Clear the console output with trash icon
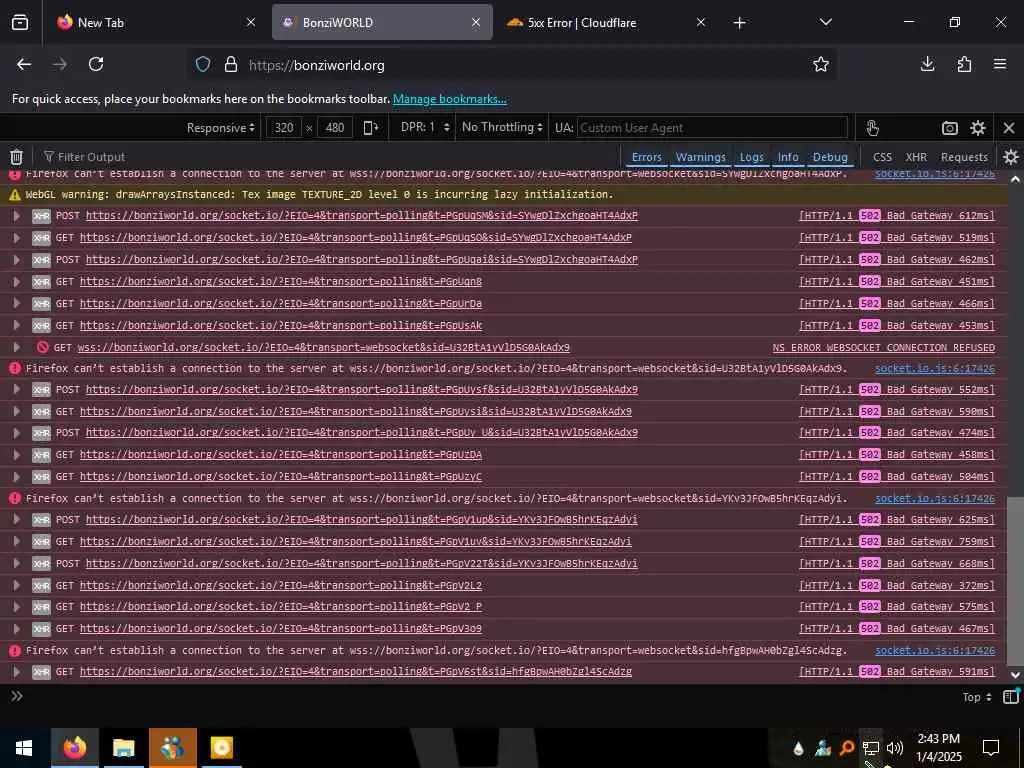This screenshot has width=1024, height=768. click(16, 157)
